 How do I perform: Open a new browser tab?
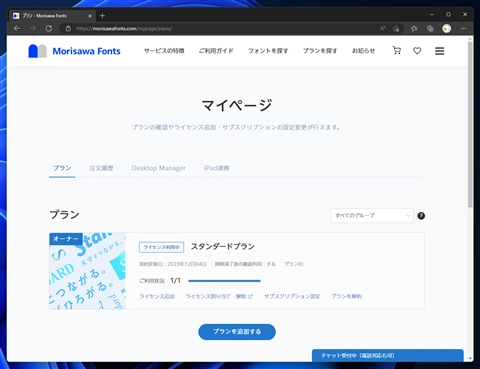click(102, 16)
